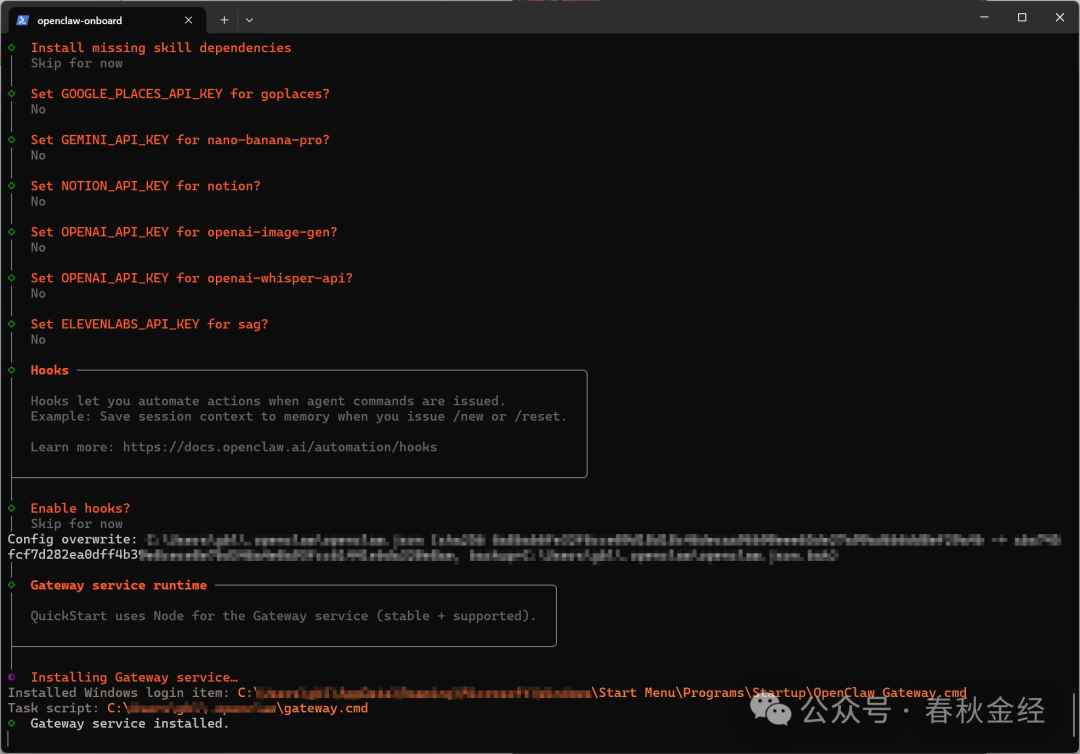The width and height of the screenshot is (1080, 754).
Task: Click the gateway.cmd task script path
Action: coord(324,708)
